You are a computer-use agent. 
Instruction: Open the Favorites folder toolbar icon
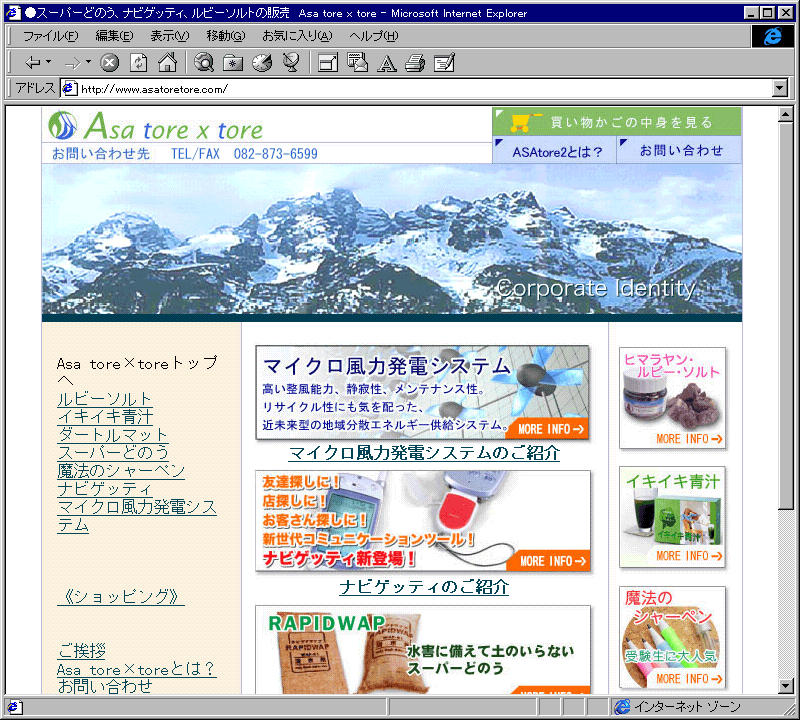pos(233,63)
